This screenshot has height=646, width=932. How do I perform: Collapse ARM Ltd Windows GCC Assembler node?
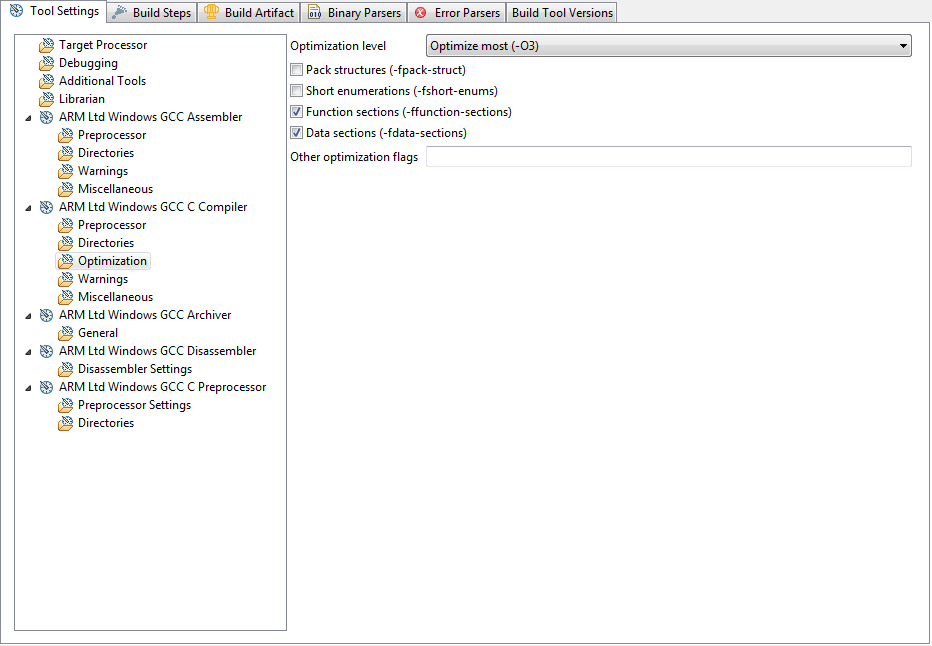(28, 118)
